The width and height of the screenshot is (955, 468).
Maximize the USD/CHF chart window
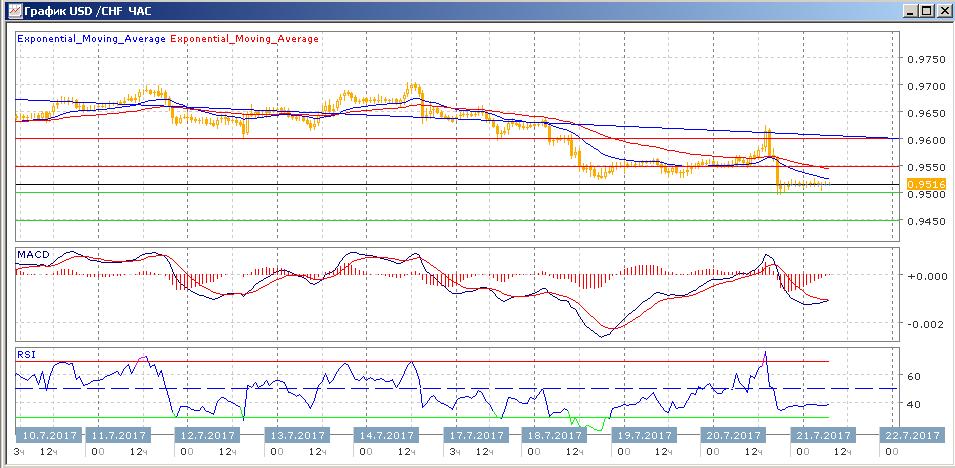click(925, 10)
